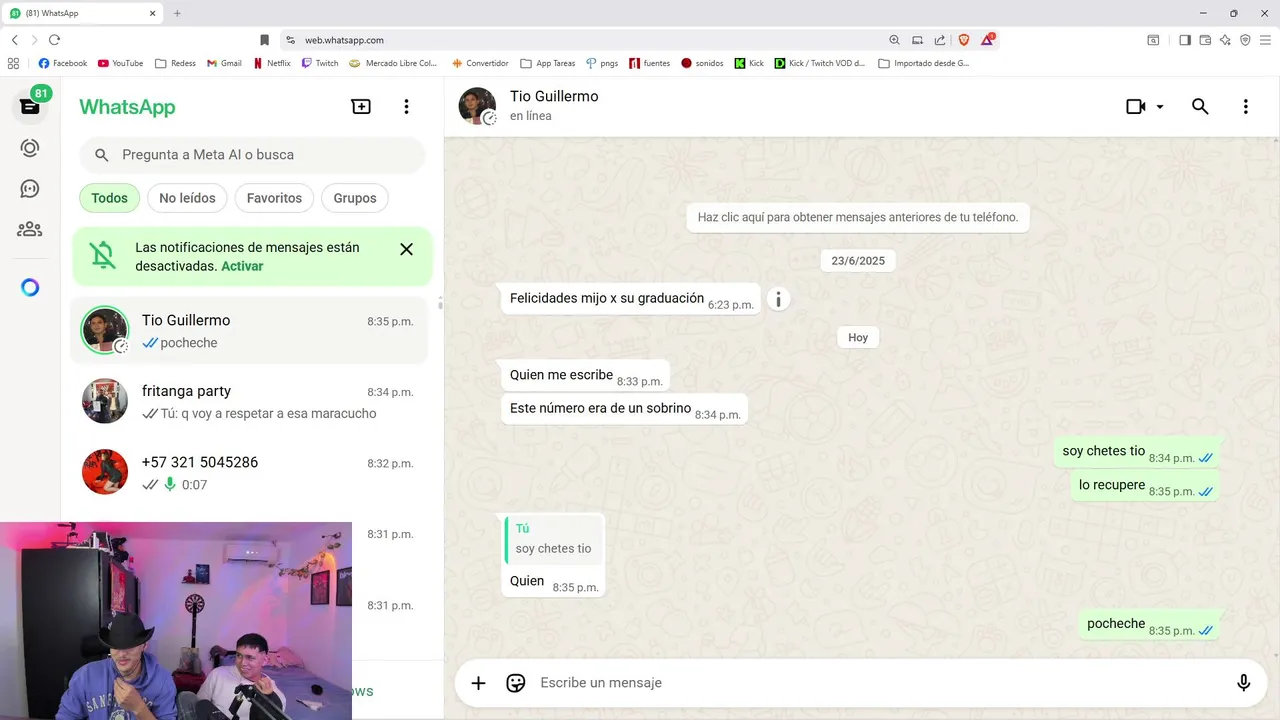Open the Importado desde G... bookmarks folder
The image size is (1280, 720).
tap(924, 63)
